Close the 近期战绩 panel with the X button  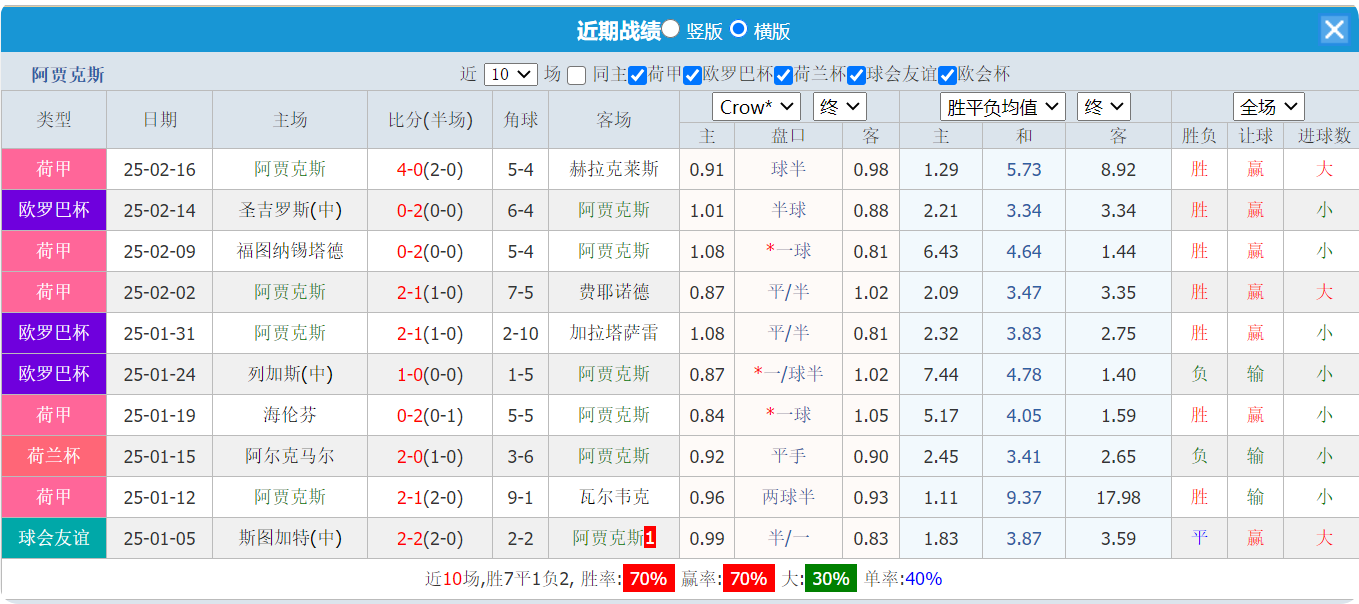1334,29
